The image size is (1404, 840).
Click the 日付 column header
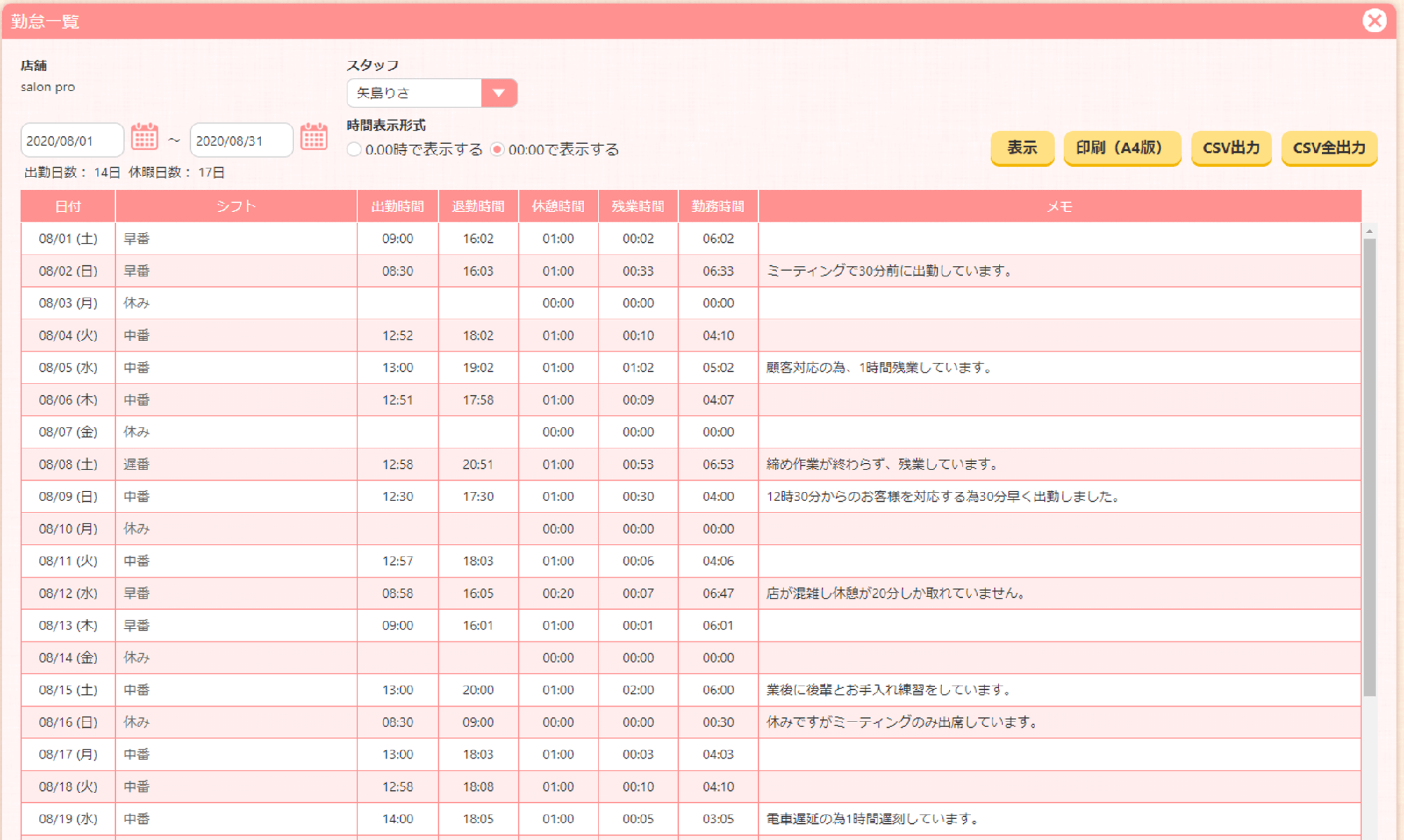(68, 206)
